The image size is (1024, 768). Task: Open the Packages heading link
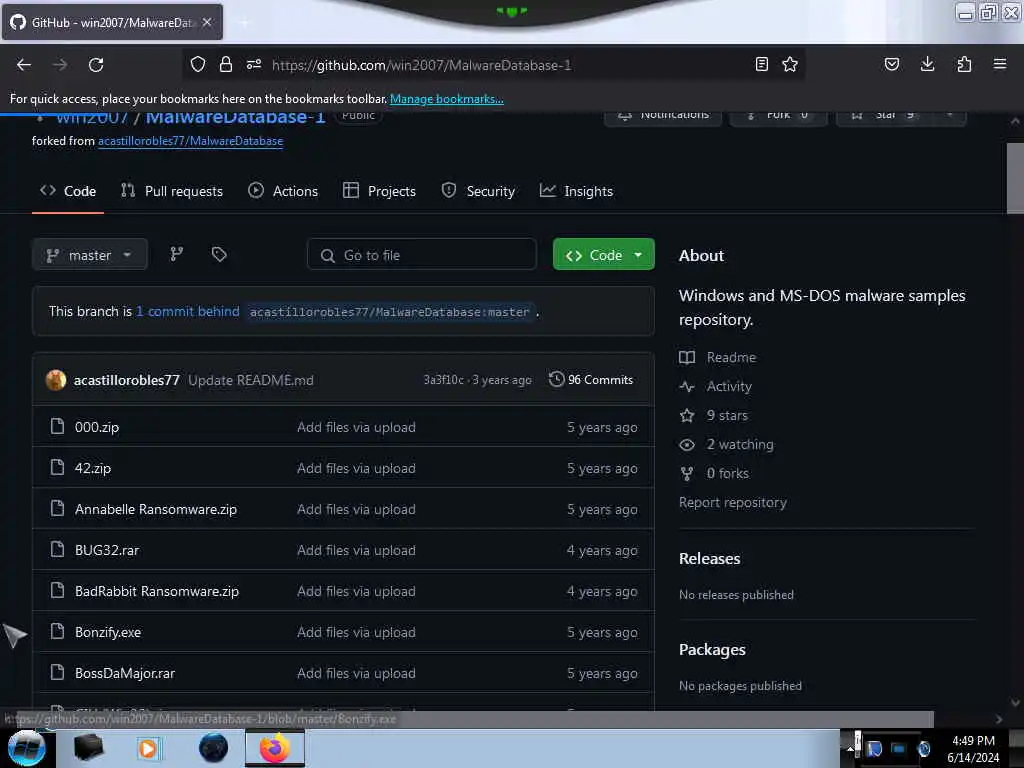pyautogui.click(x=712, y=650)
